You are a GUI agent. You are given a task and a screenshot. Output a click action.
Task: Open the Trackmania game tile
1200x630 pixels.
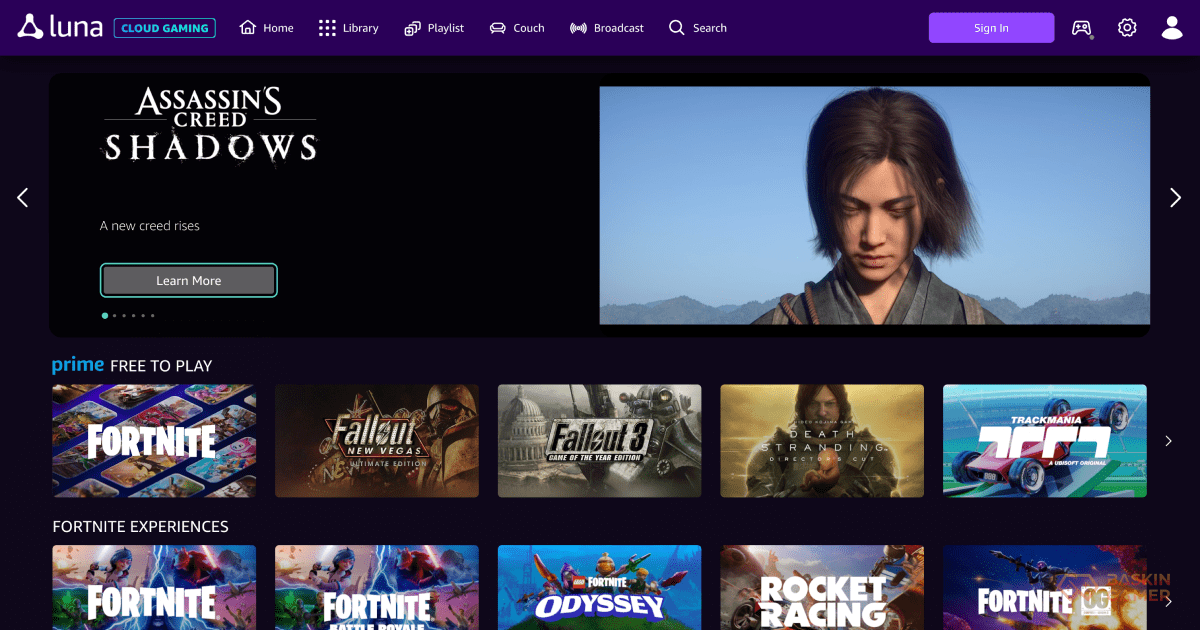click(1045, 441)
